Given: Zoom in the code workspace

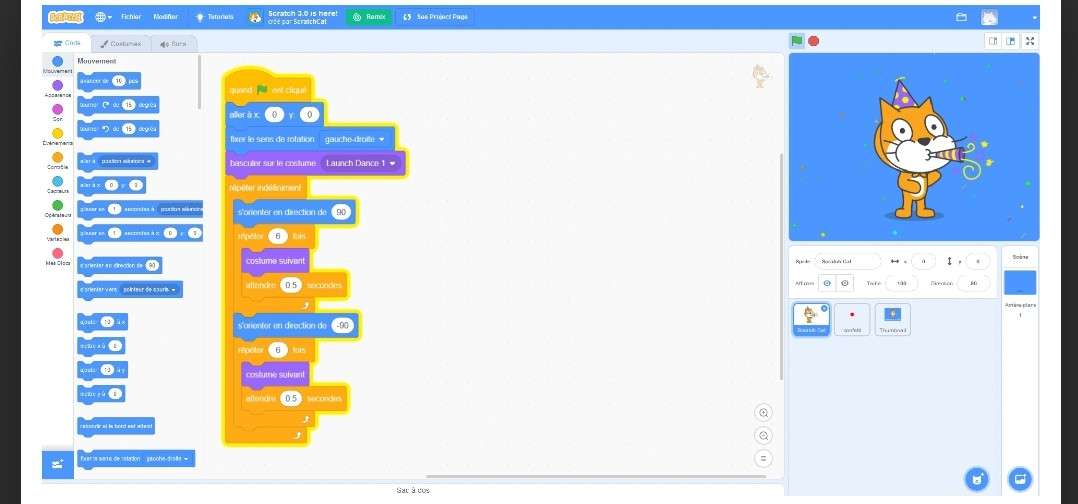Looking at the screenshot, I should click(763, 413).
